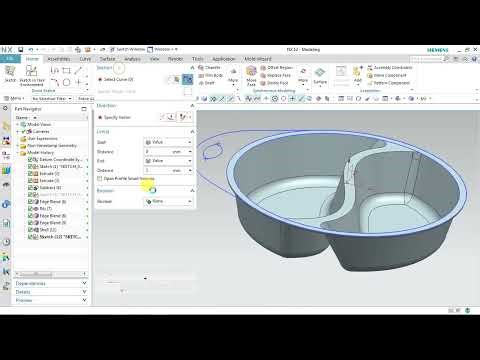Click the Offset Region tool
480x360 pixels.
276,68
